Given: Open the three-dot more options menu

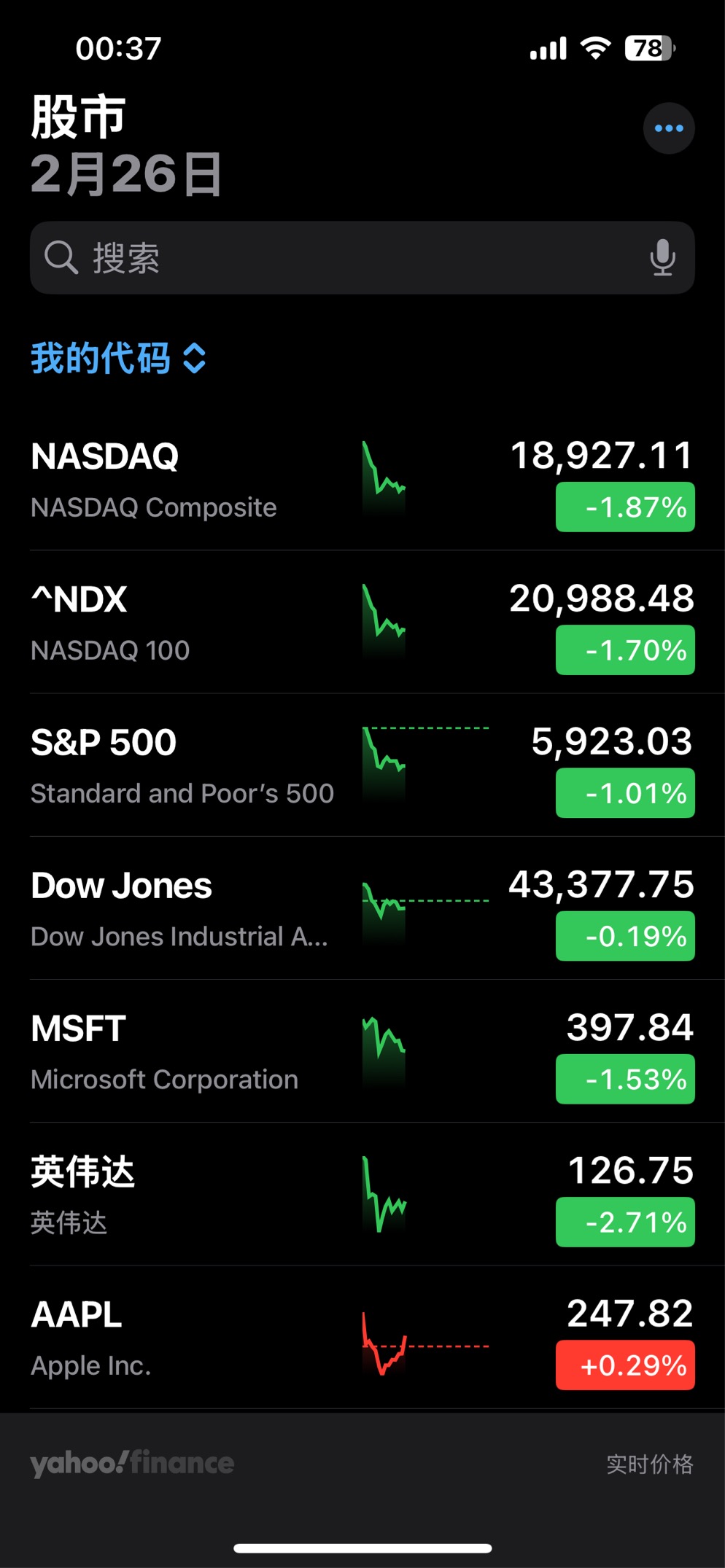Looking at the screenshot, I should click(668, 128).
